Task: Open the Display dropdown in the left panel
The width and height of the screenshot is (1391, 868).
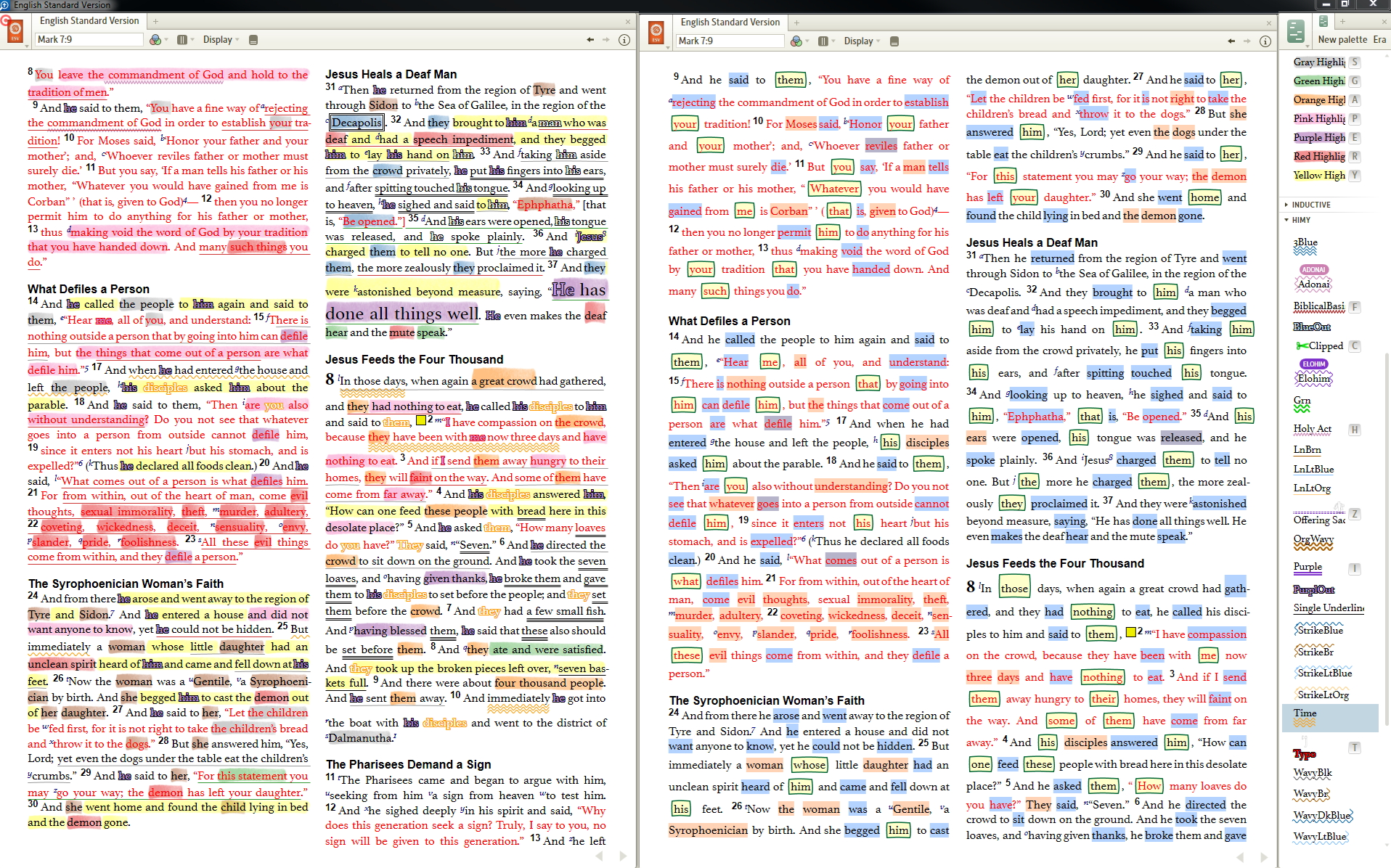Action: pyautogui.click(x=221, y=40)
